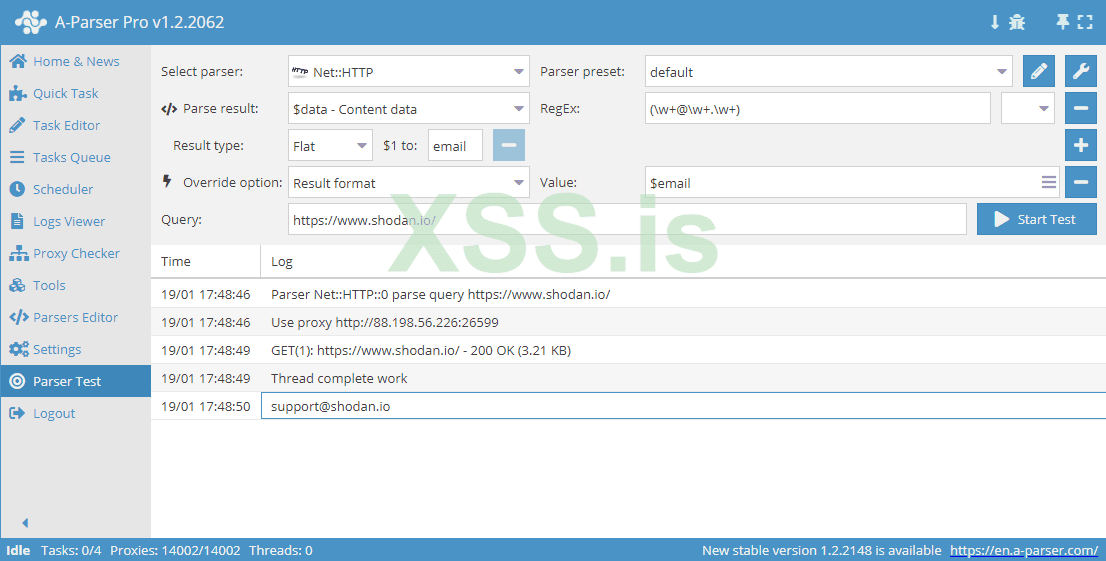Click the Logs Viewer document icon

coord(18,221)
